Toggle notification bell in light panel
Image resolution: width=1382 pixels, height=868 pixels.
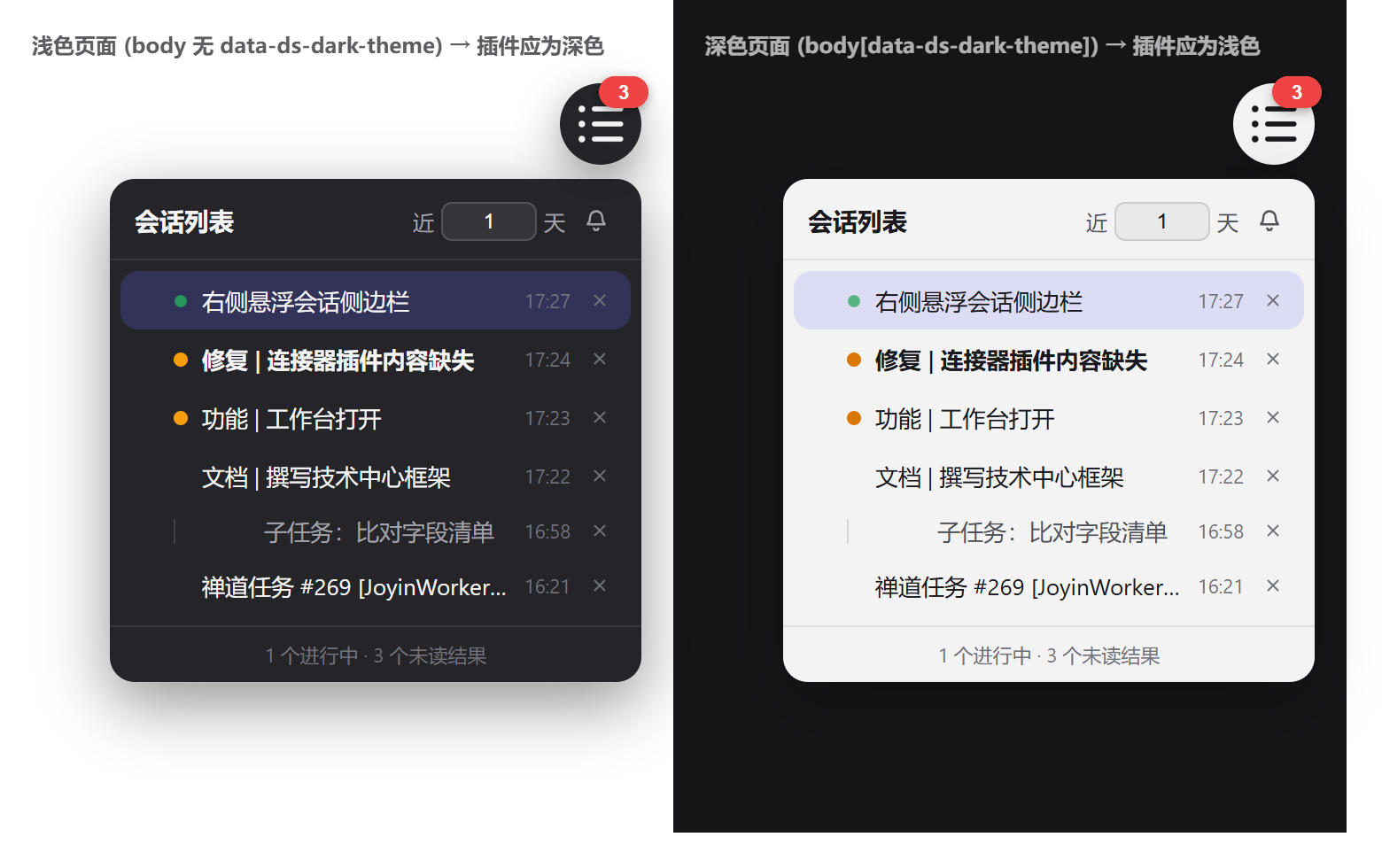tap(1269, 221)
